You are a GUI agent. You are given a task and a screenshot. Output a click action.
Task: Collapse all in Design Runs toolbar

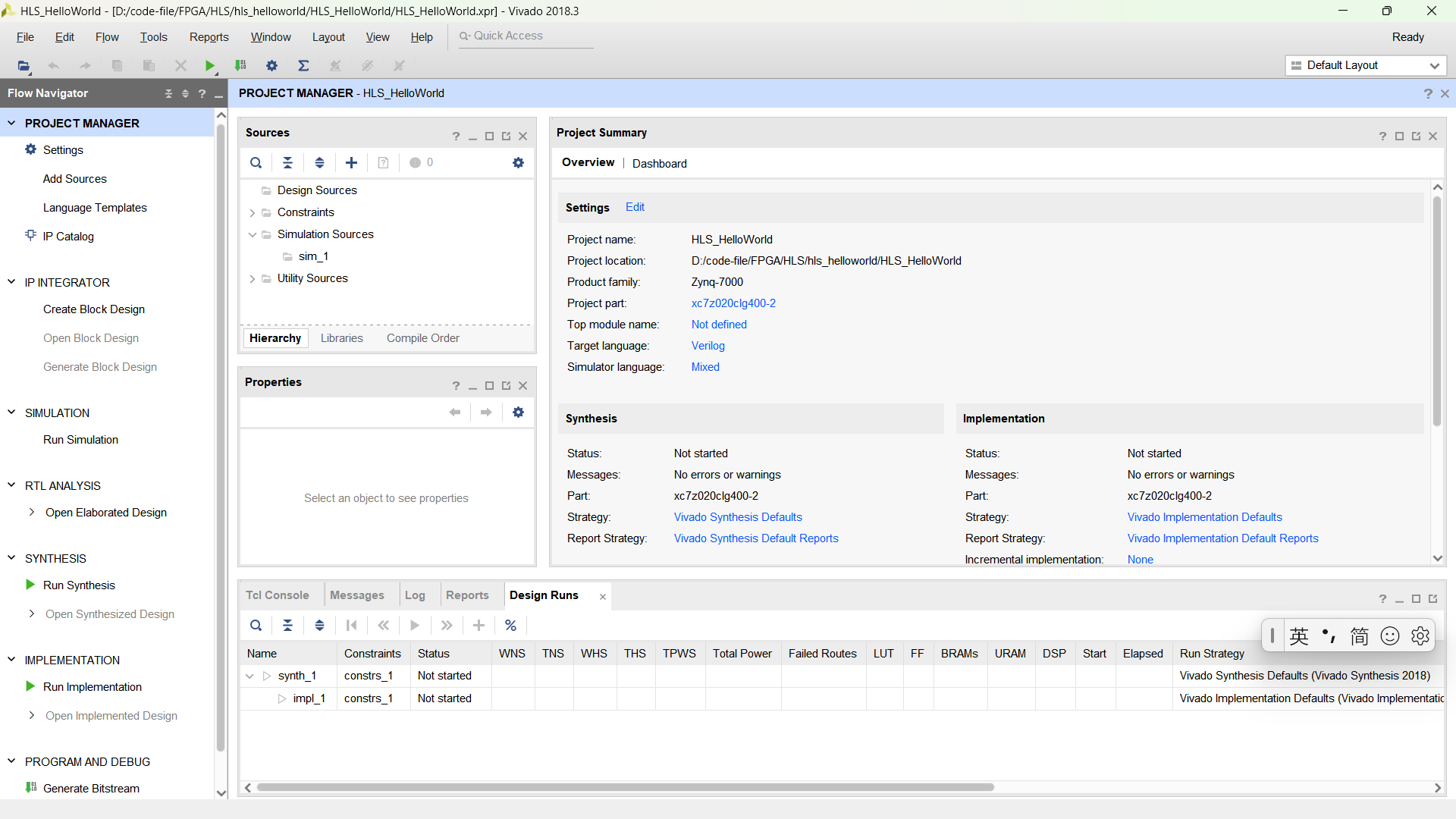click(288, 626)
